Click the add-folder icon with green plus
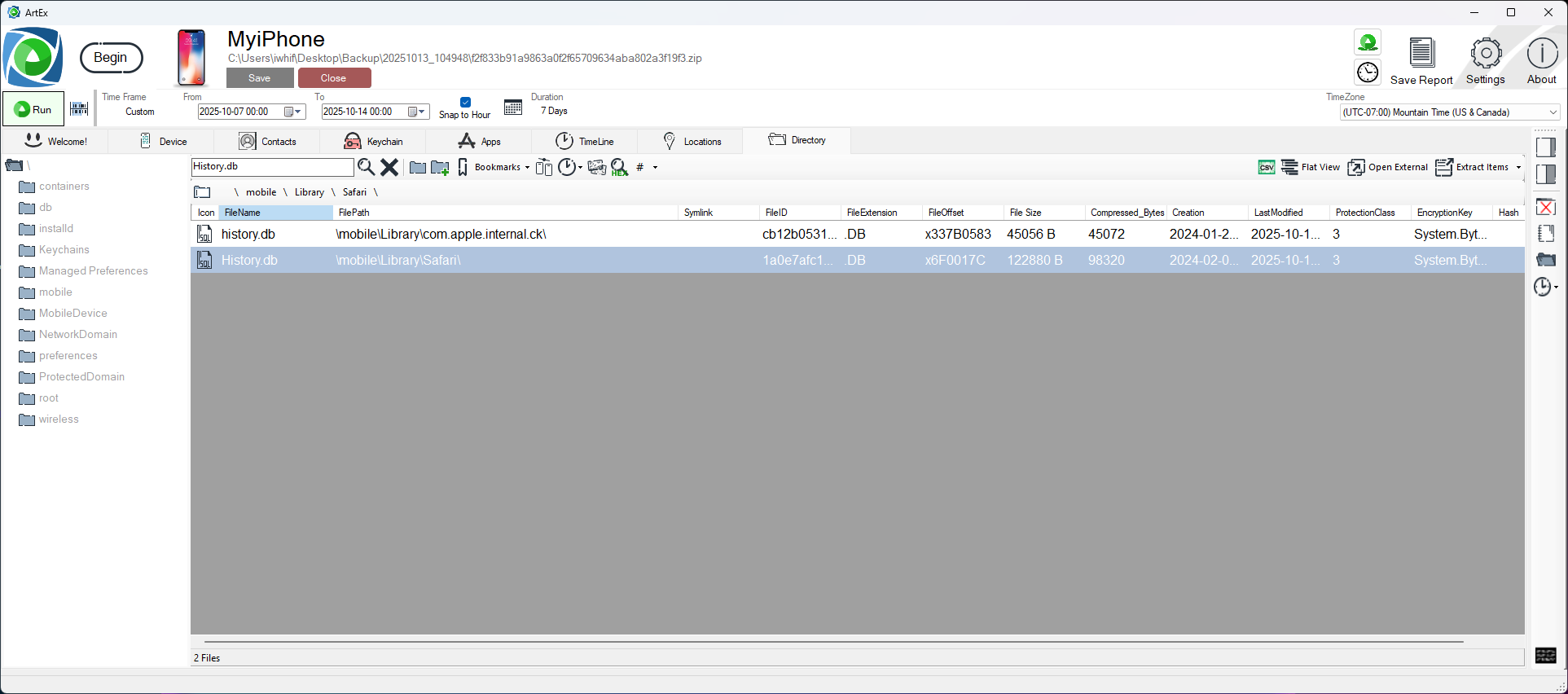 pyautogui.click(x=440, y=167)
